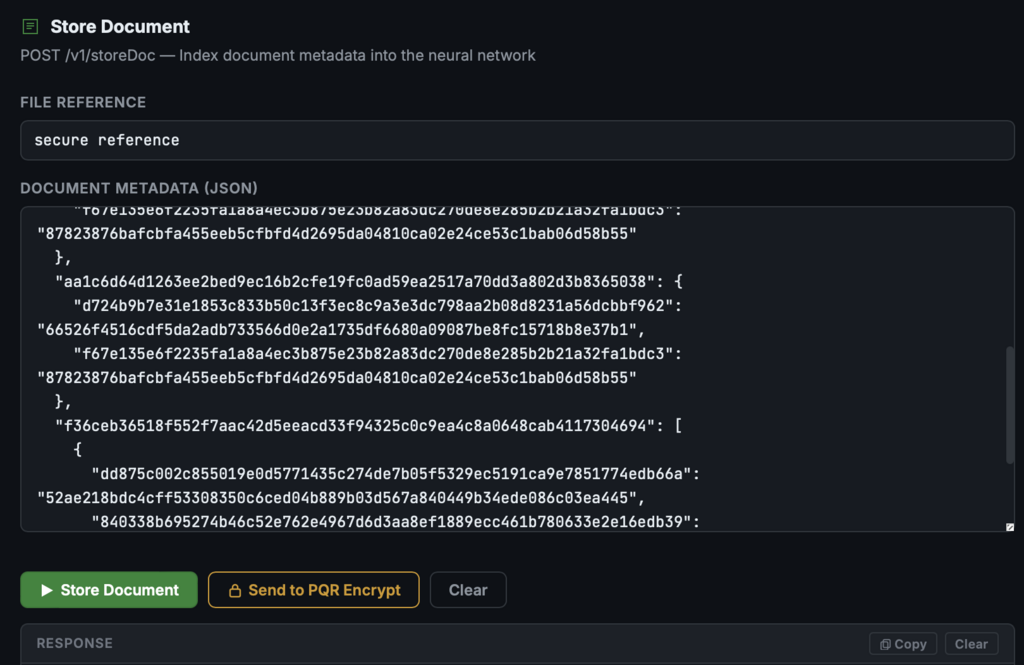This screenshot has width=1024, height=665.
Task: Copy the response output
Action: click(903, 644)
